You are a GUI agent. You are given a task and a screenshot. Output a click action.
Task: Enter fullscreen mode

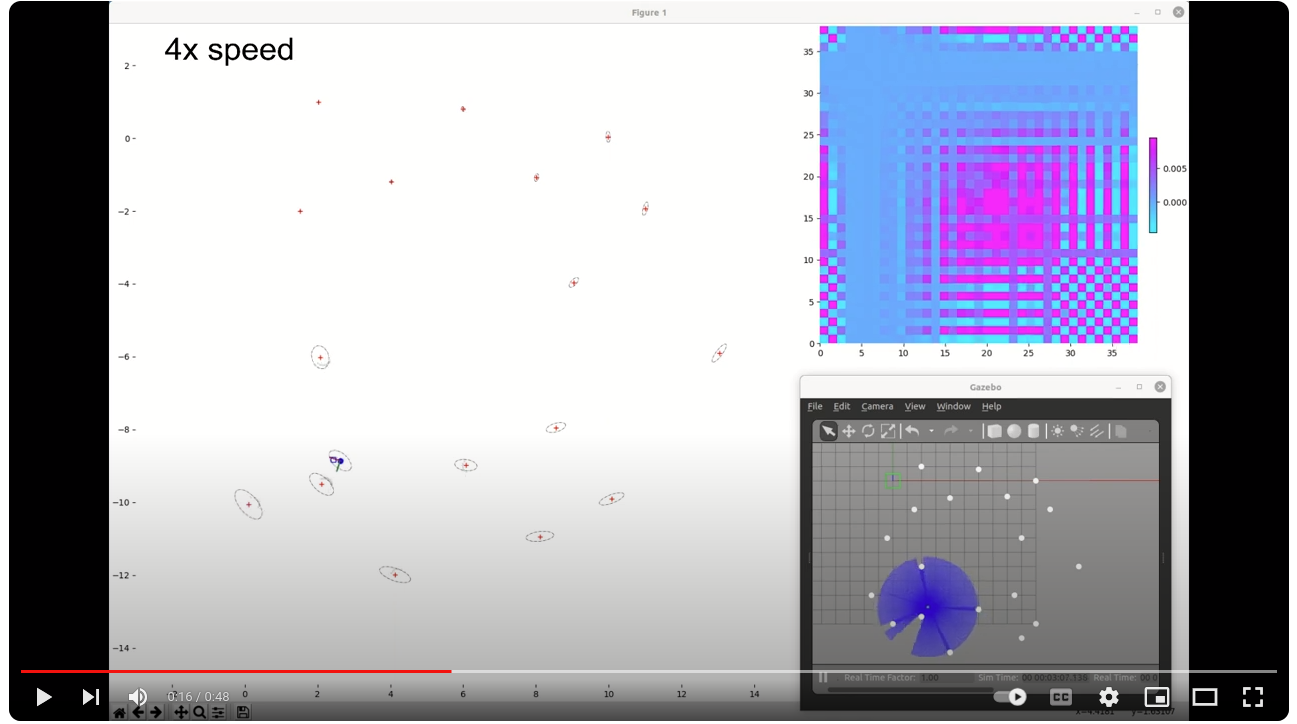(x=1252, y=697)
